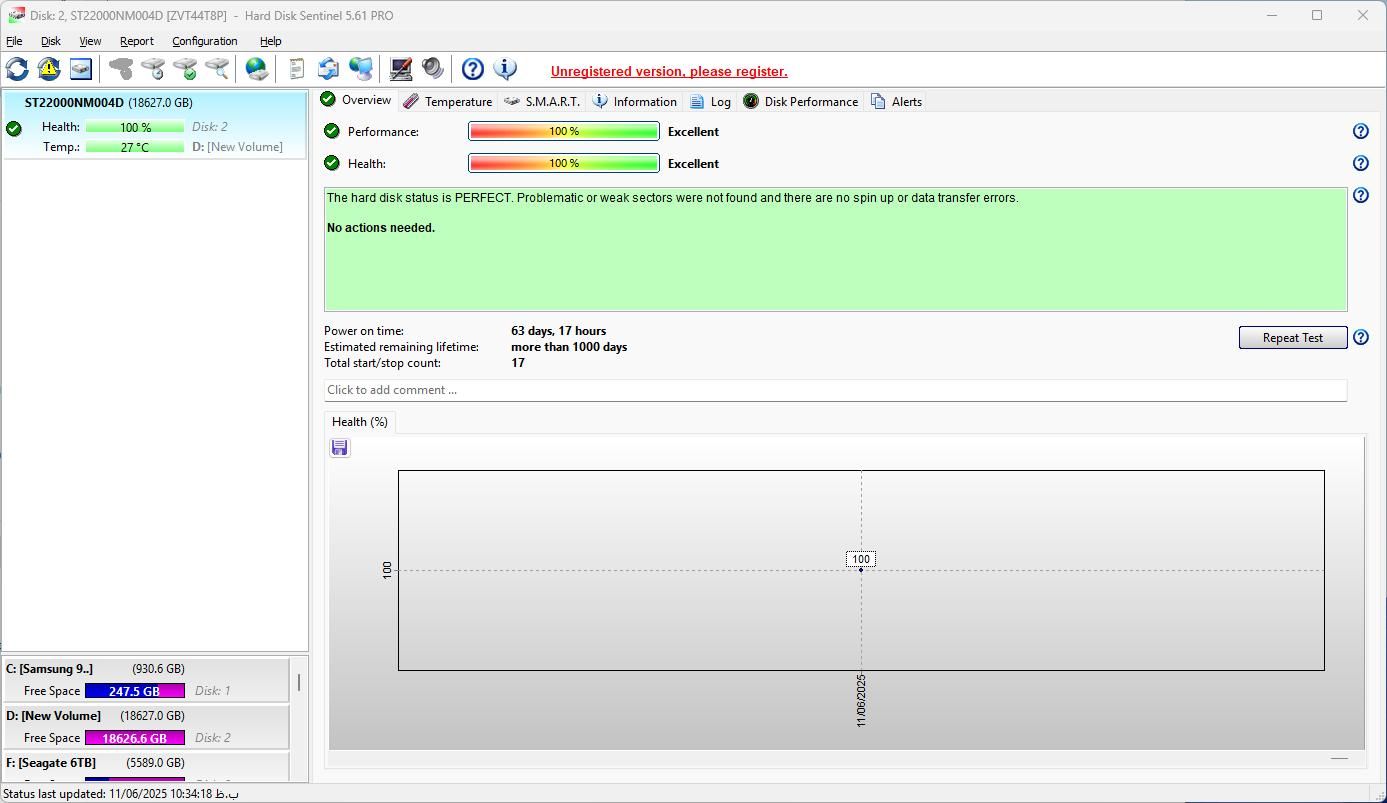Click the Refresh disk status toolbar icon
Image resolution: width=1387 pixels, height=803 pixels.
coord(17,69)
